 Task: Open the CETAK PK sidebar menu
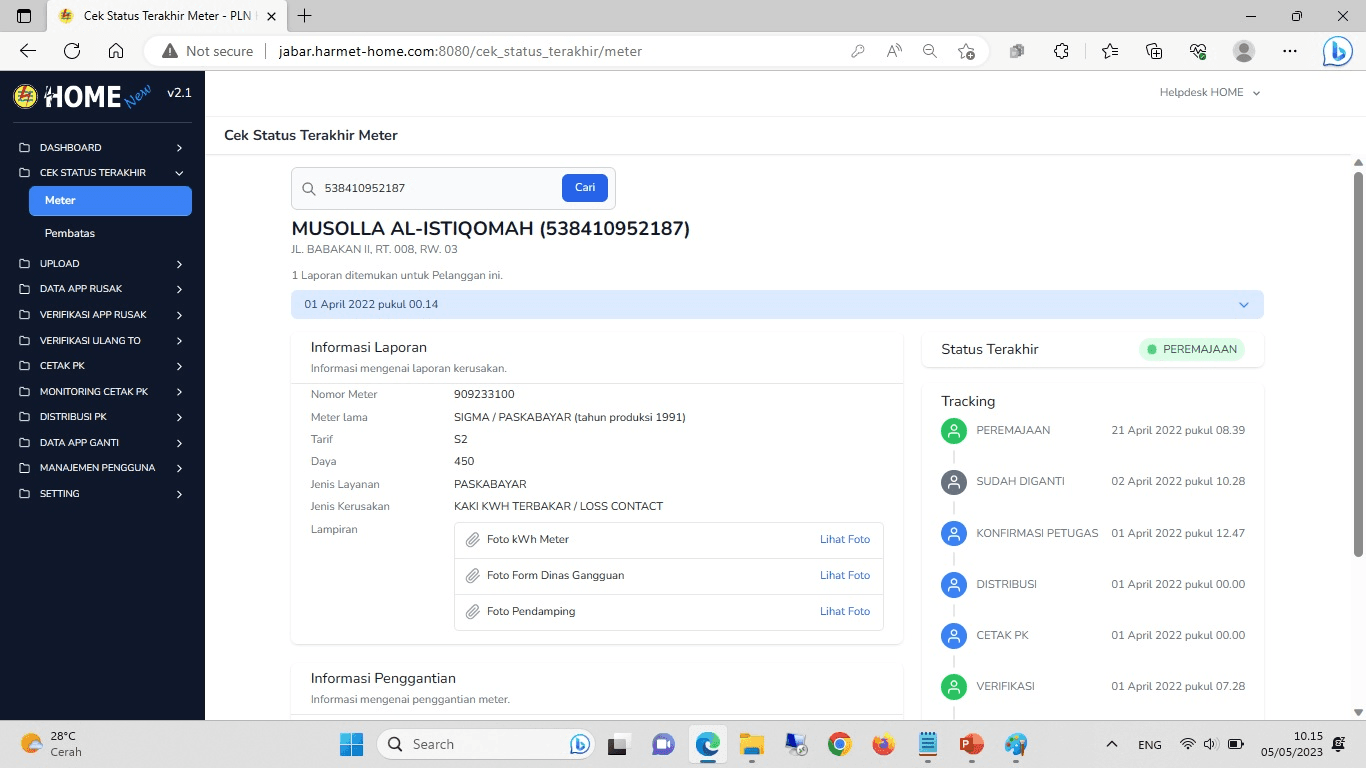click(x=102, y=366)
